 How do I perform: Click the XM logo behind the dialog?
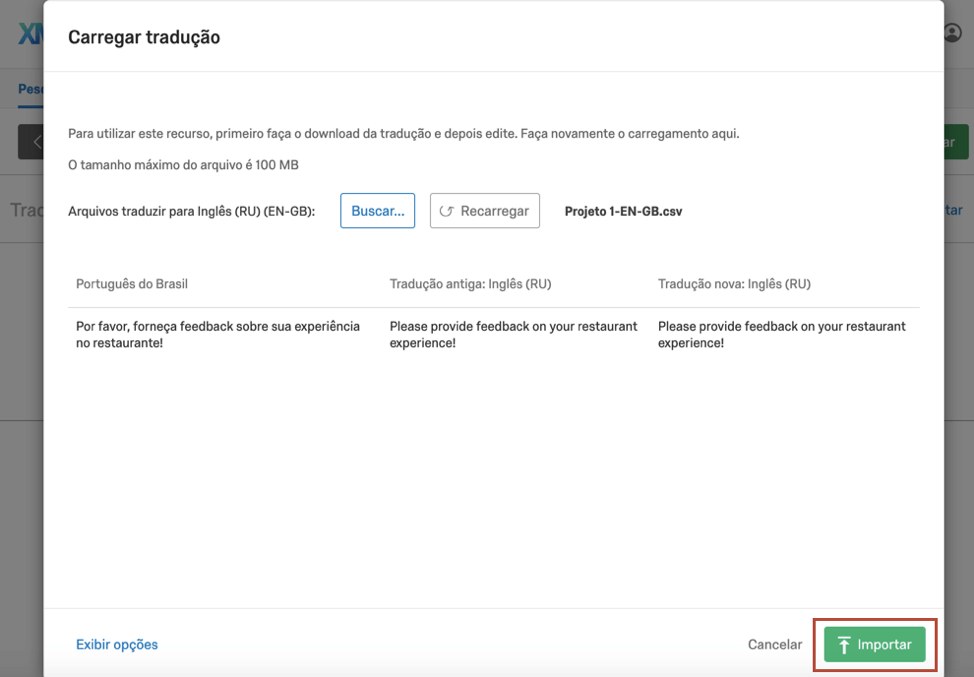tap(30, 33)
